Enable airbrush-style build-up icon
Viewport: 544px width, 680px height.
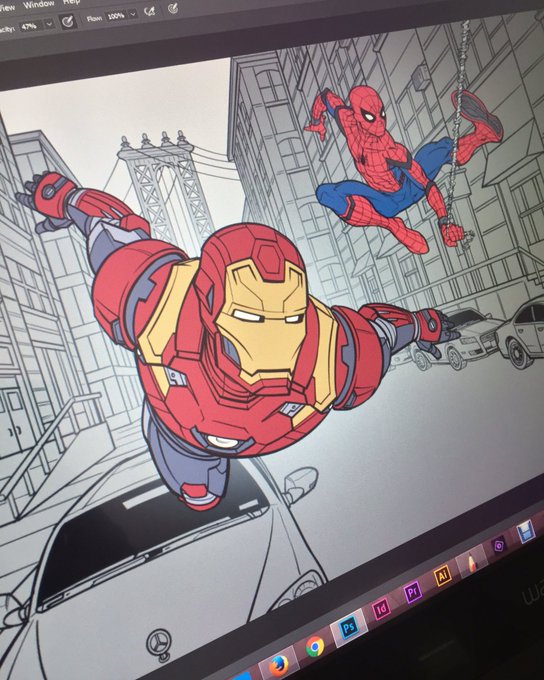(150, 11)
